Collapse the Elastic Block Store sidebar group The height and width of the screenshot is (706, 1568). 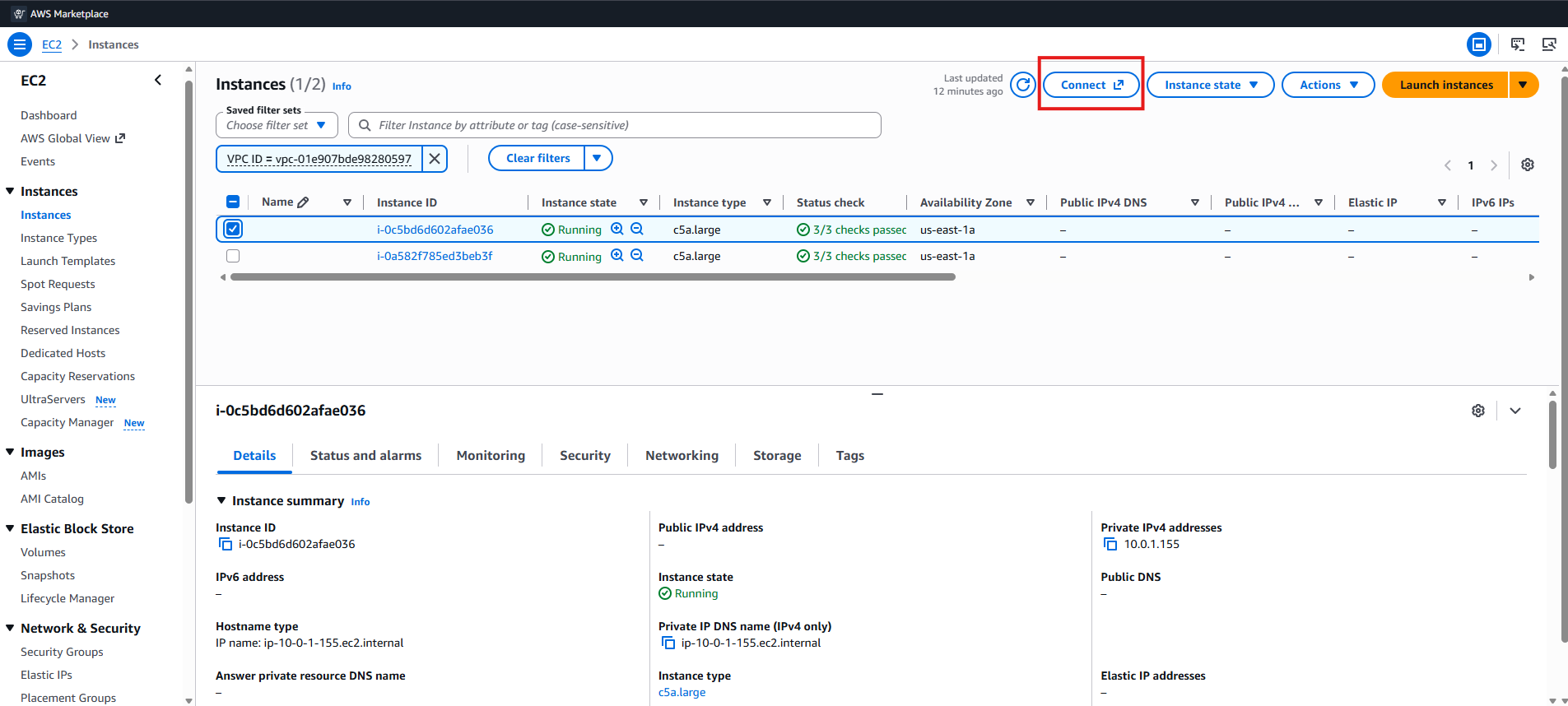point(10,528)
